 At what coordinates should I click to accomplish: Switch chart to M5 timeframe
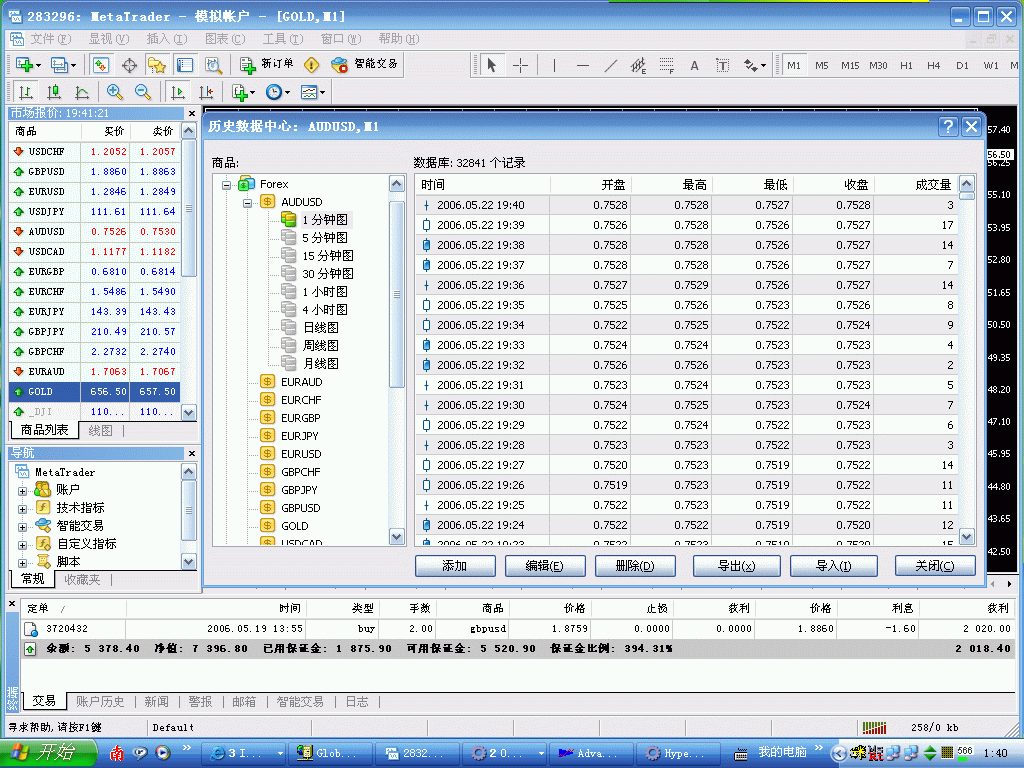click(x=822, y=65)
